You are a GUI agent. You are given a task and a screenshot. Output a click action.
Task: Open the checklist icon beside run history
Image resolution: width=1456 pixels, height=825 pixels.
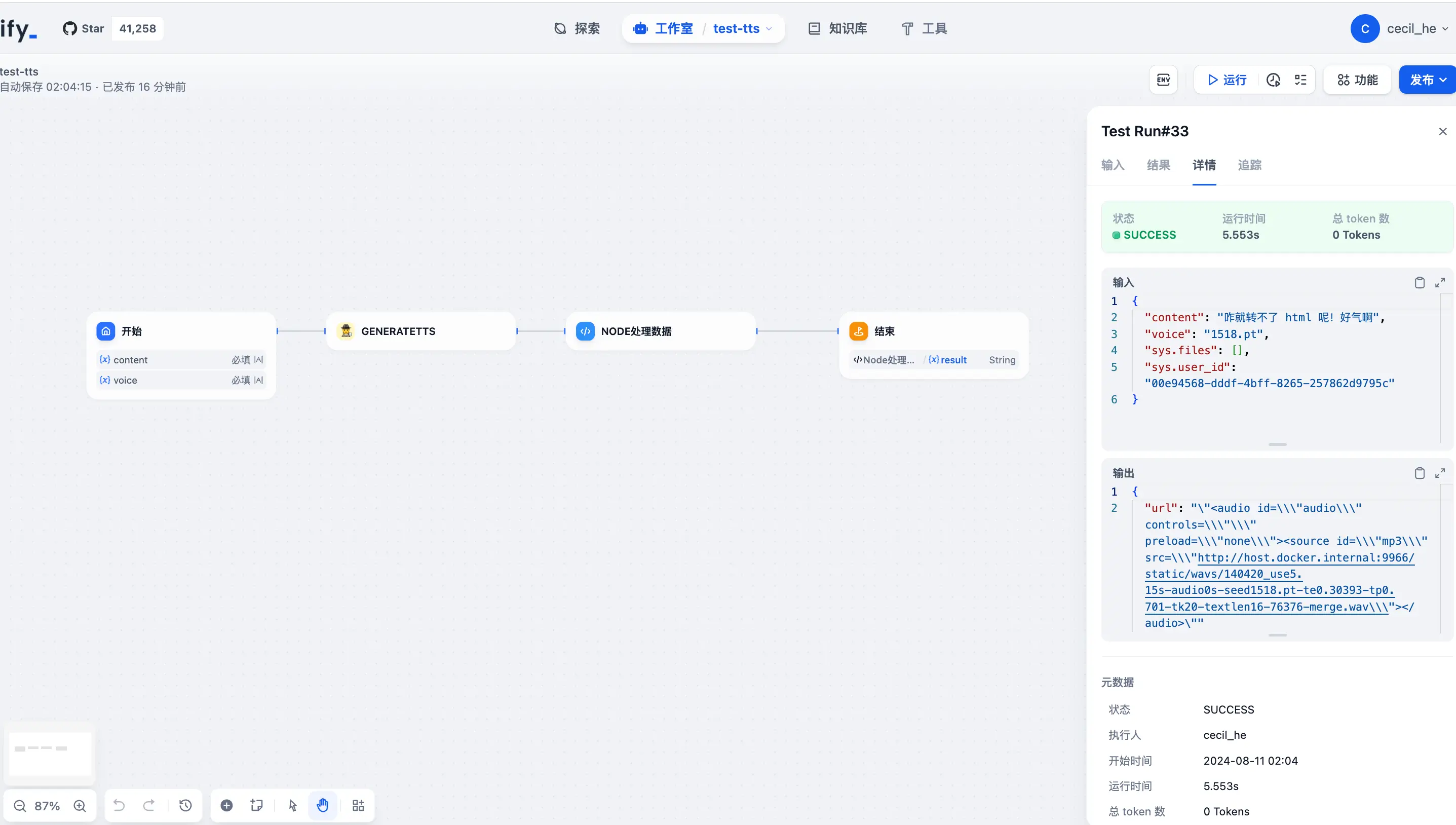[x=1301, y=80]
